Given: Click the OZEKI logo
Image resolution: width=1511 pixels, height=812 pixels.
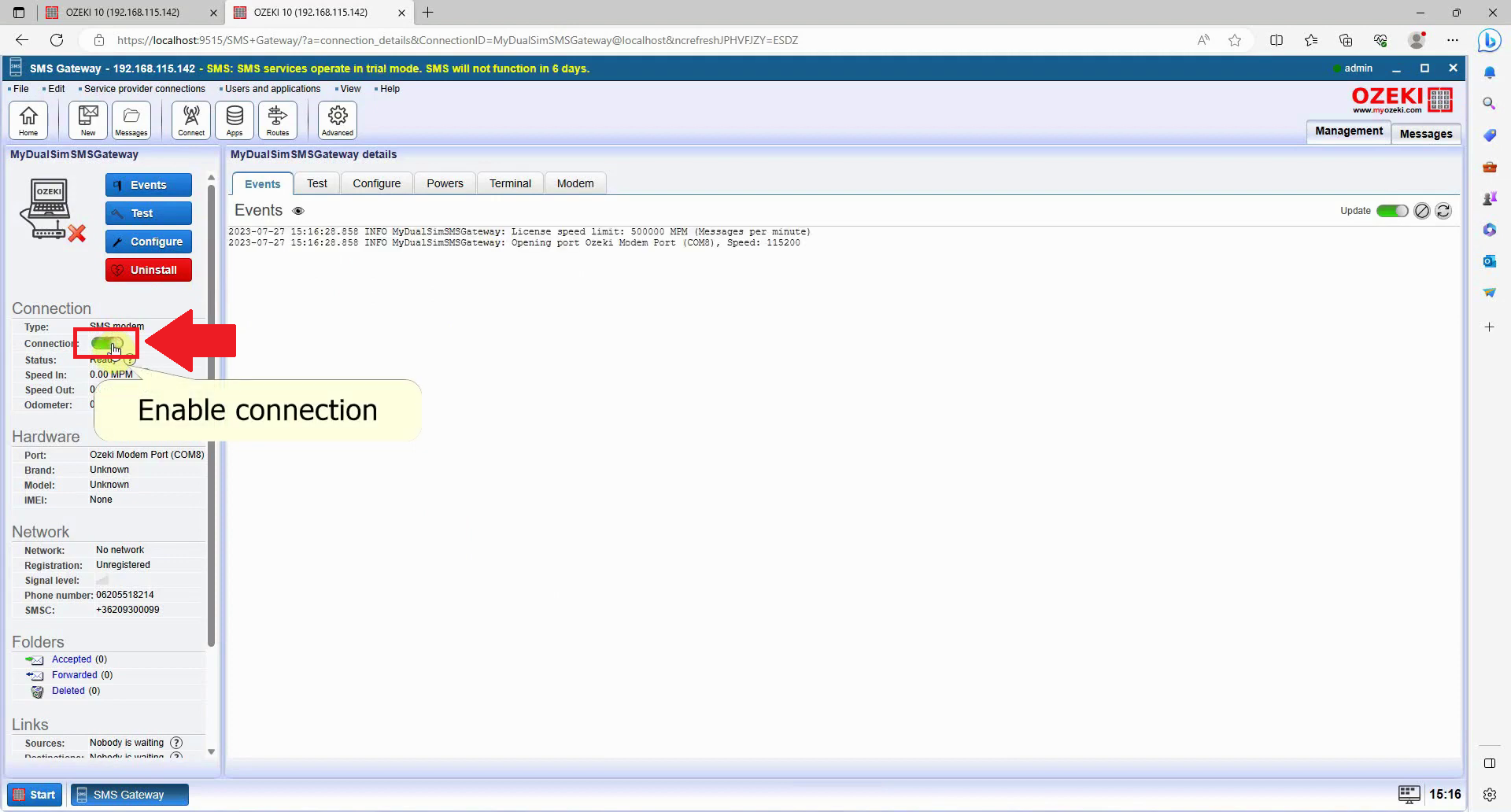Looking at the screenshot, I should point(1402,100).
